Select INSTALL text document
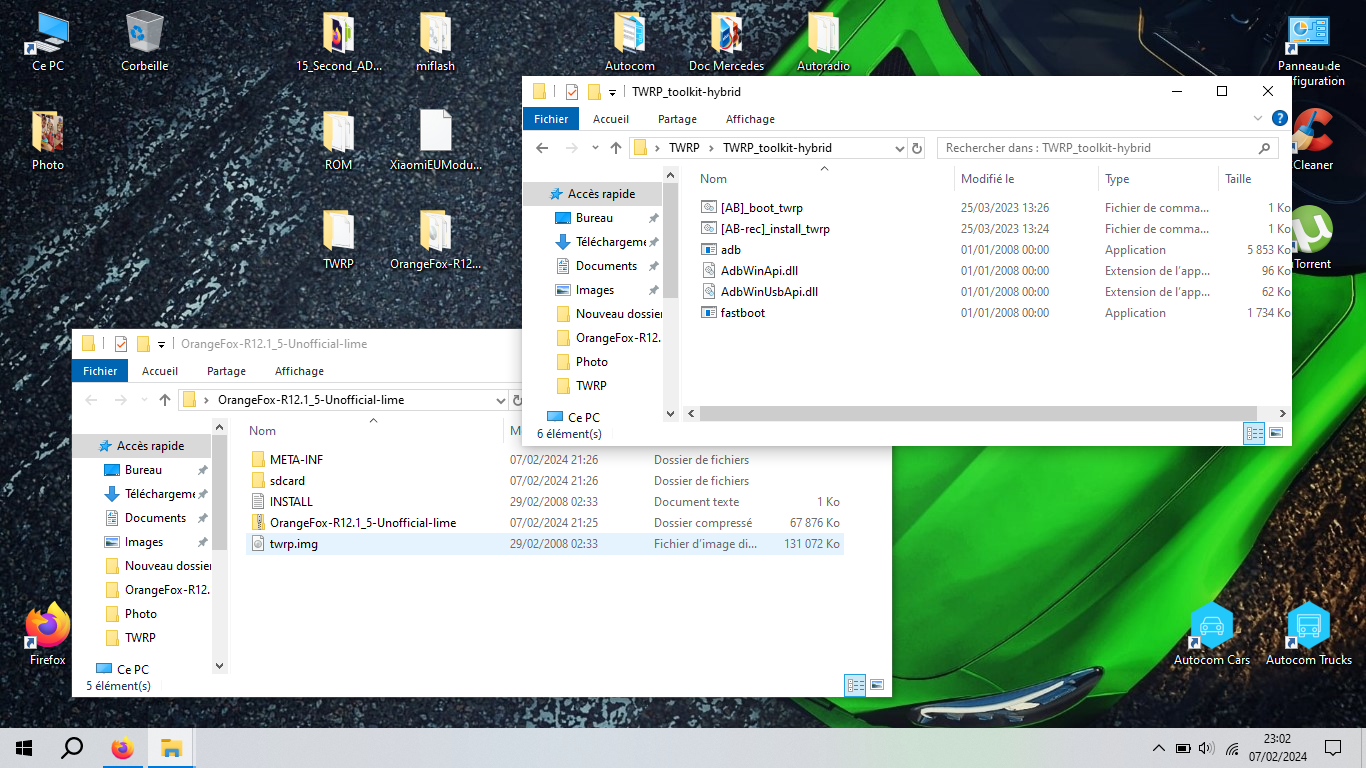This screenshot has height=768, width=1366. pos(291,502)
